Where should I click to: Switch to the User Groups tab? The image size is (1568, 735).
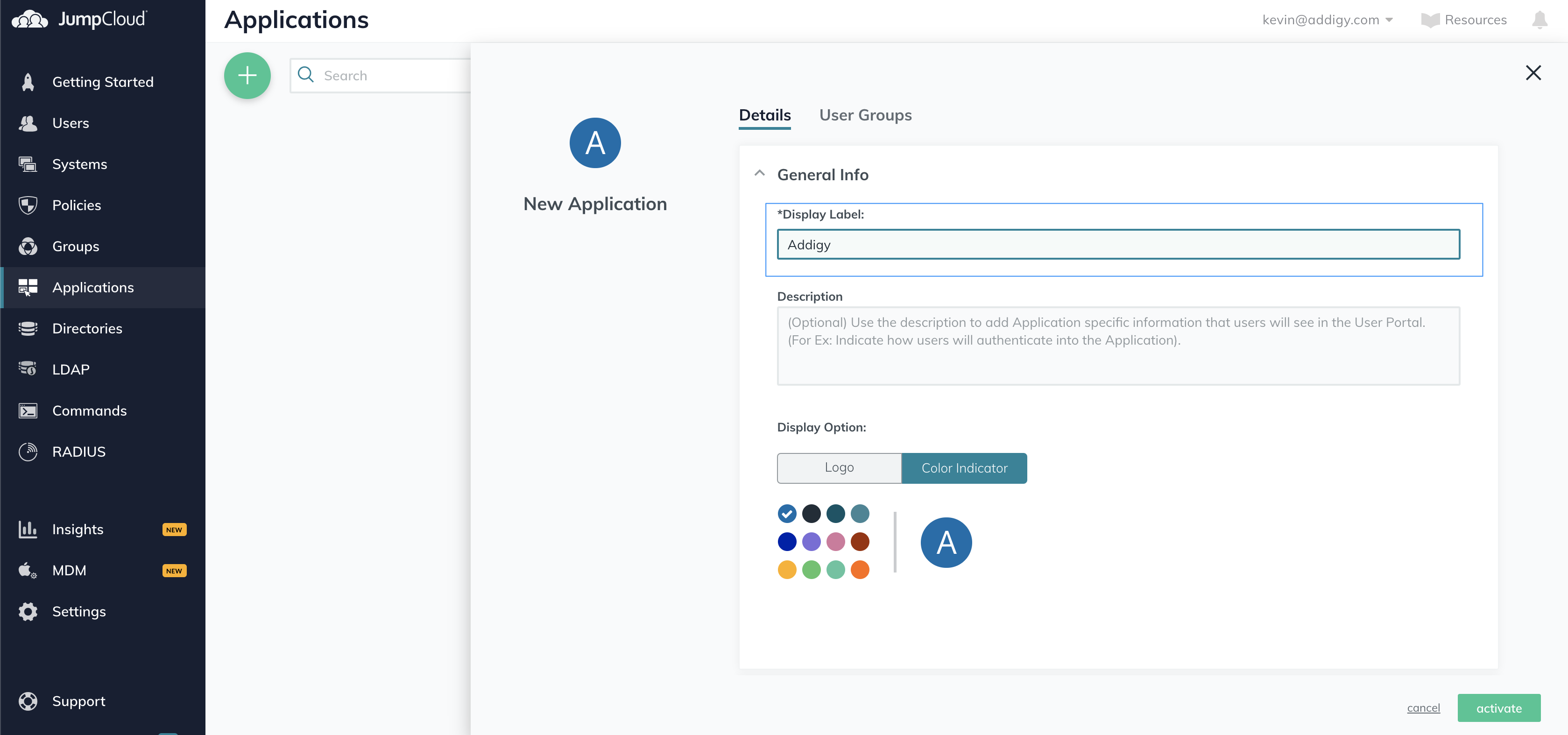865,115
